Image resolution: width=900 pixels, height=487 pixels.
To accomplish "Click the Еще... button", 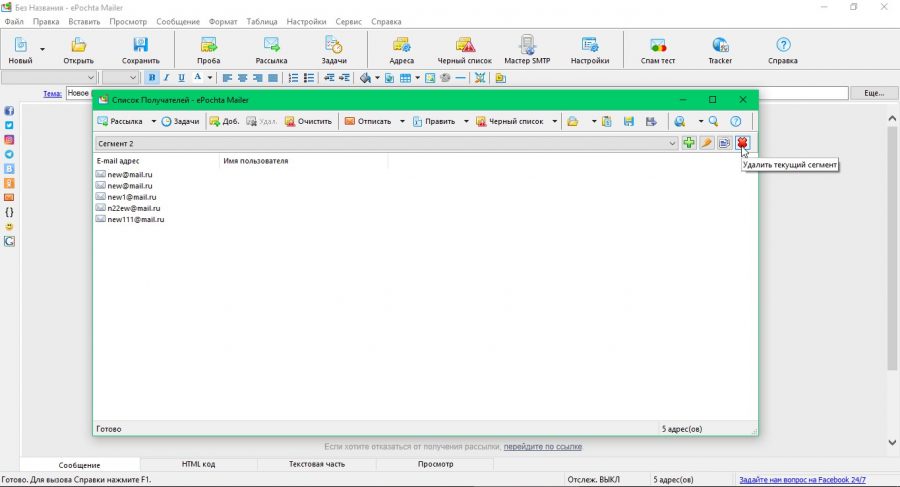I will coord(874,93).
